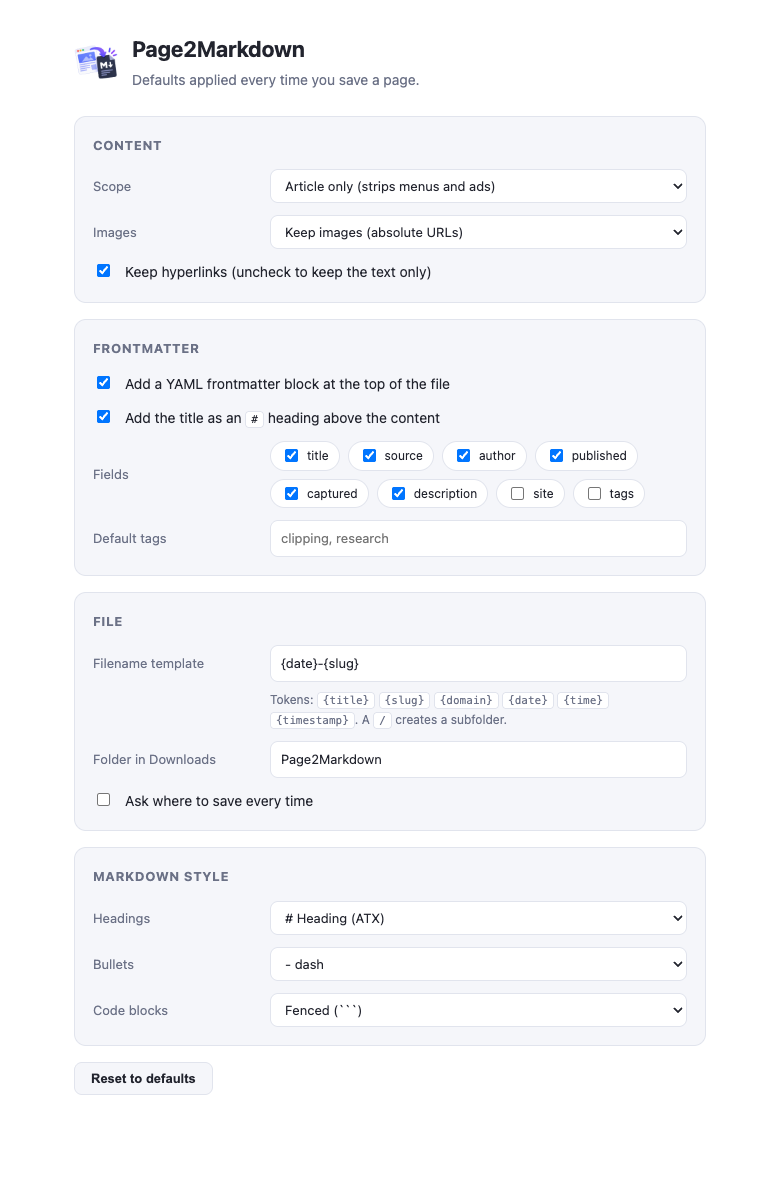Open the Headings style dropdown
Screen dimensions: 780x1180
coord(478,919)
